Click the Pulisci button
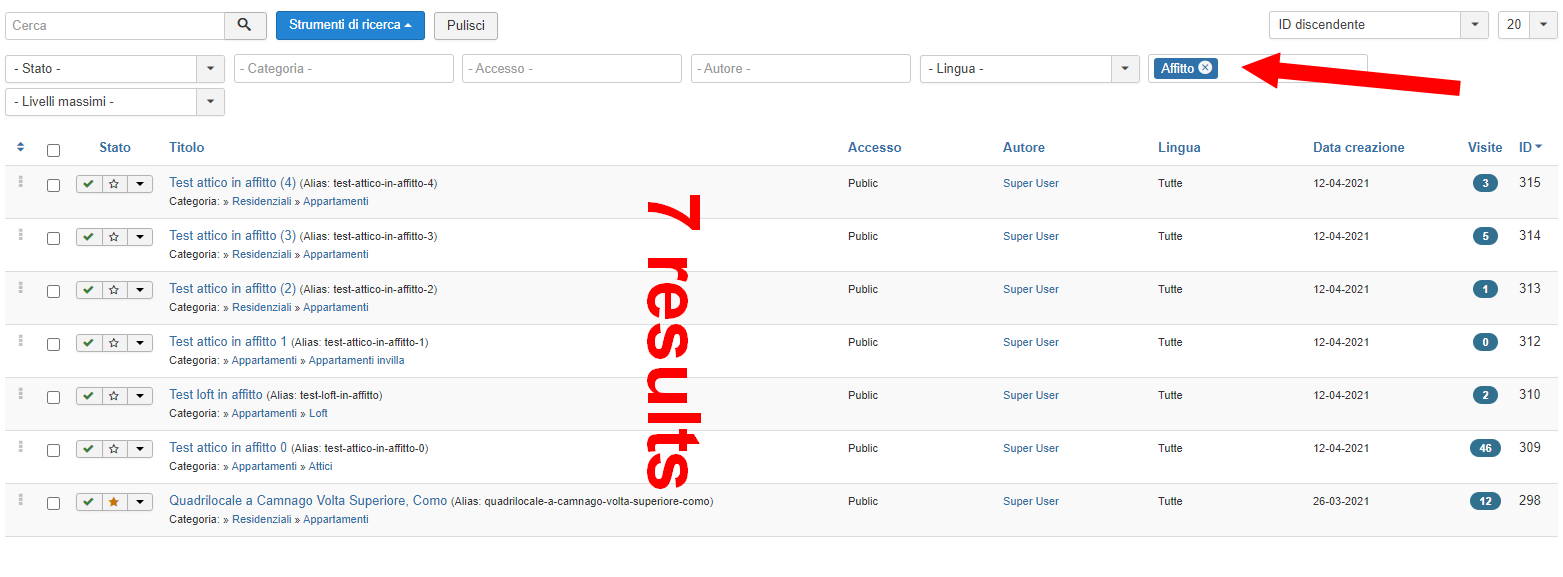This screenshot has height=577, width=1563. tap(465, 26)
